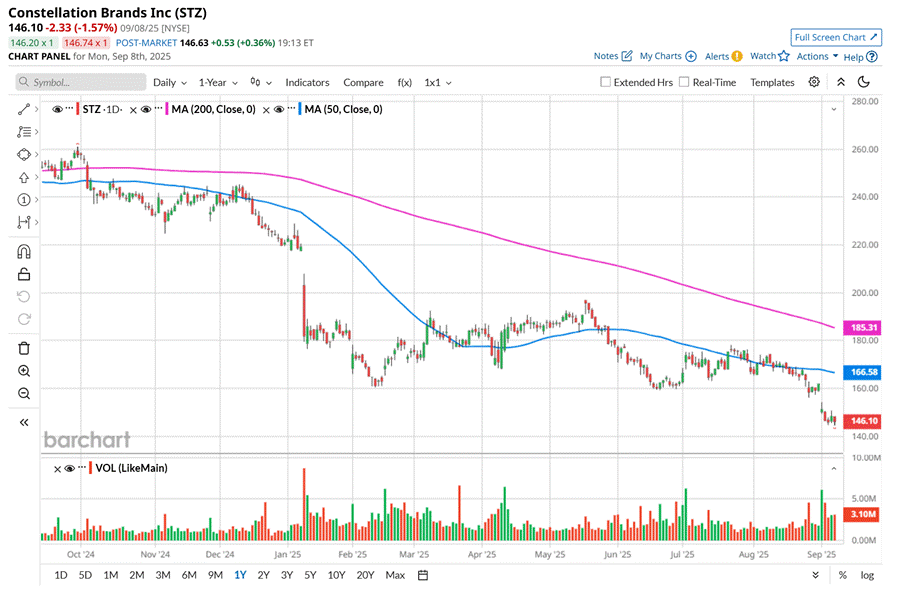Select the 3M time range
The height and width of the screenshot is (591, 902).
coord(163,575)
